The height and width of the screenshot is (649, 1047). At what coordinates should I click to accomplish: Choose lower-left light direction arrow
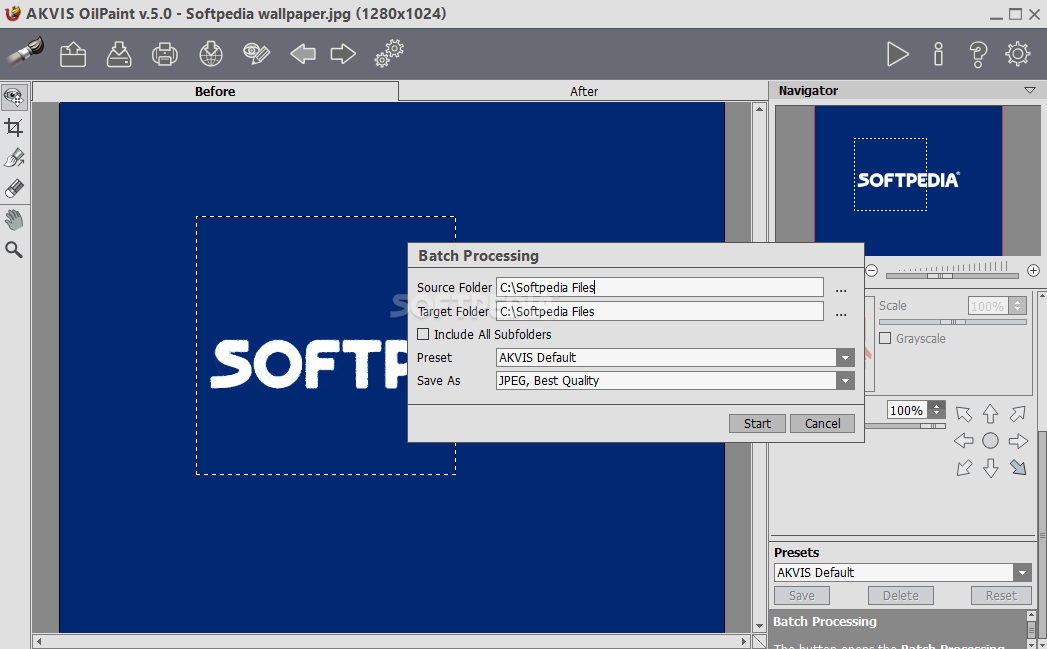(x=964, y=468)
